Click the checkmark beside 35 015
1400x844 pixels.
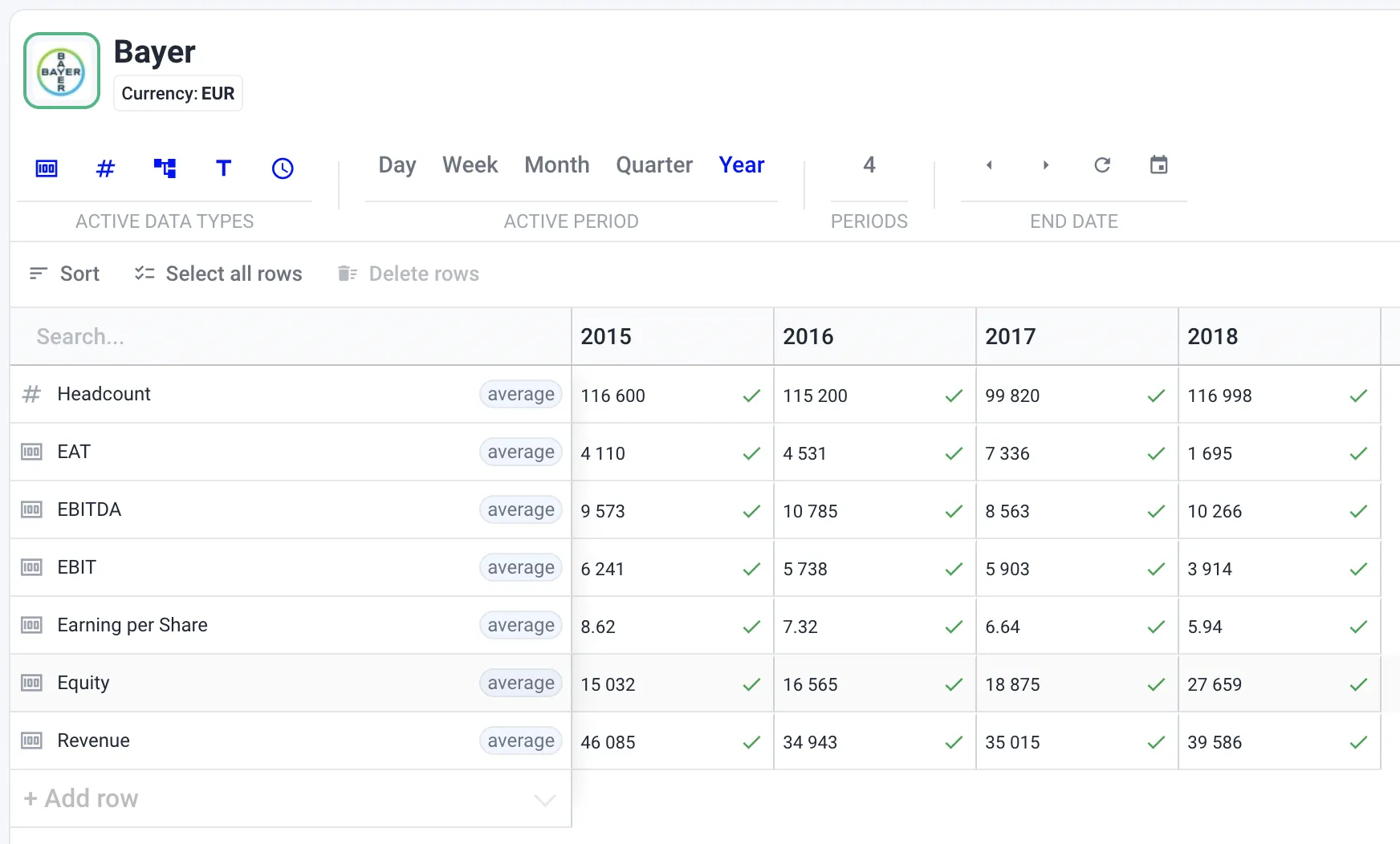1156,742
